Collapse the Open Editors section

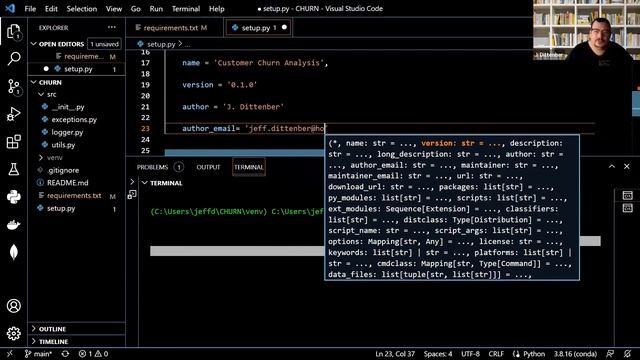[34, 44]
